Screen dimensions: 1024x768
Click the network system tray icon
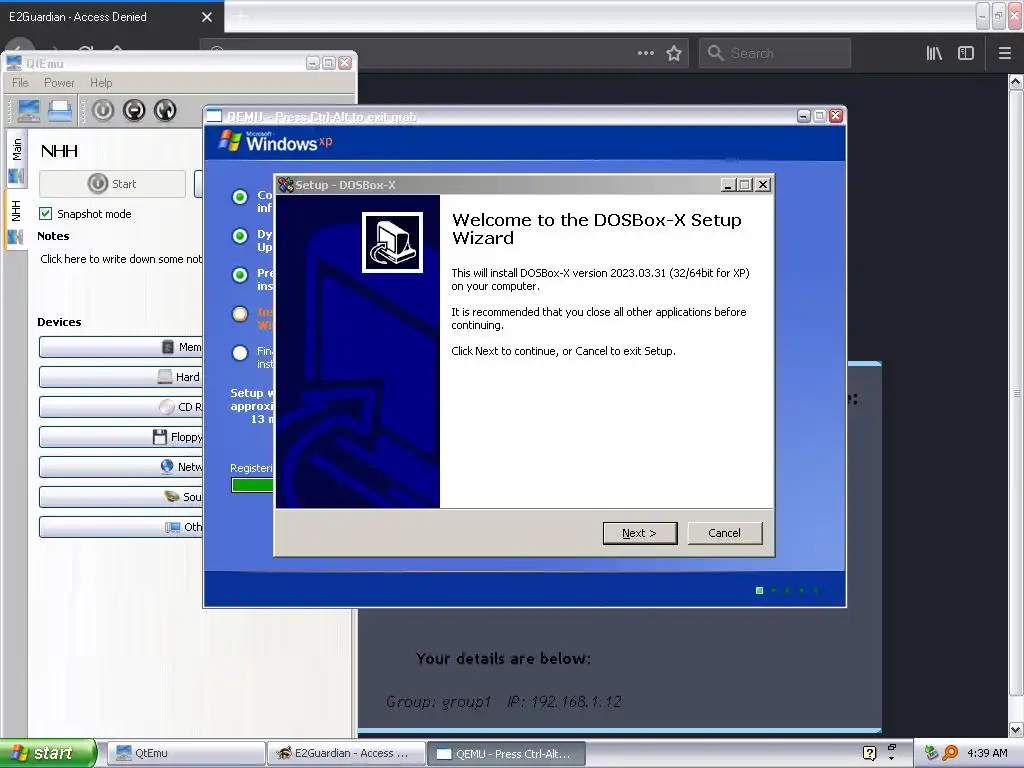click(931, 753)
